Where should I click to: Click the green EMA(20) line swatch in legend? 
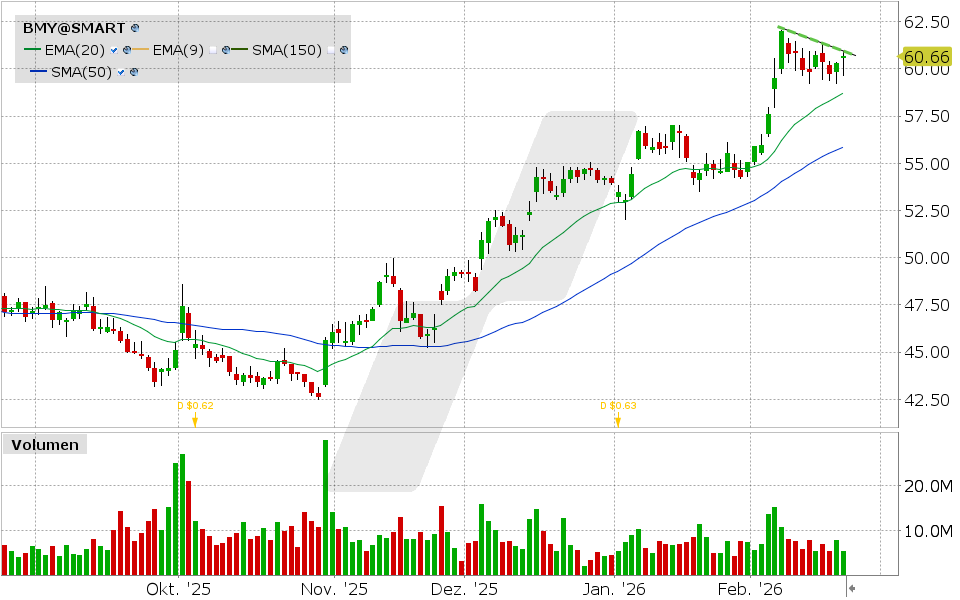[32, 49]
